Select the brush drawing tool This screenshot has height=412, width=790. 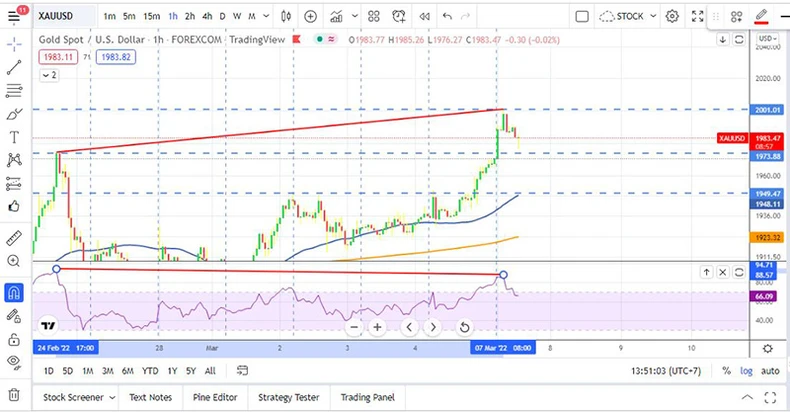(x=14, y=114)
